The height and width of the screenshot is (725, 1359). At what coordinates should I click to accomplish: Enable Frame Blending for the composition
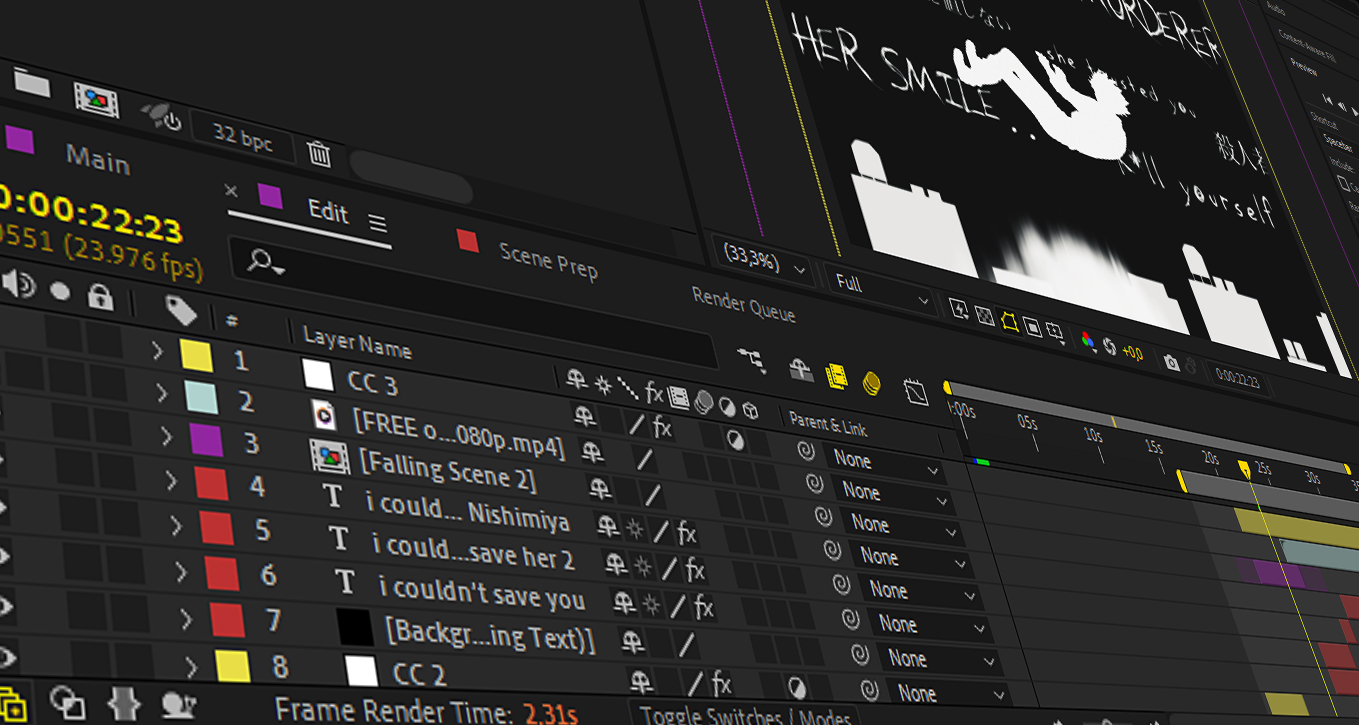click(836, 376)
